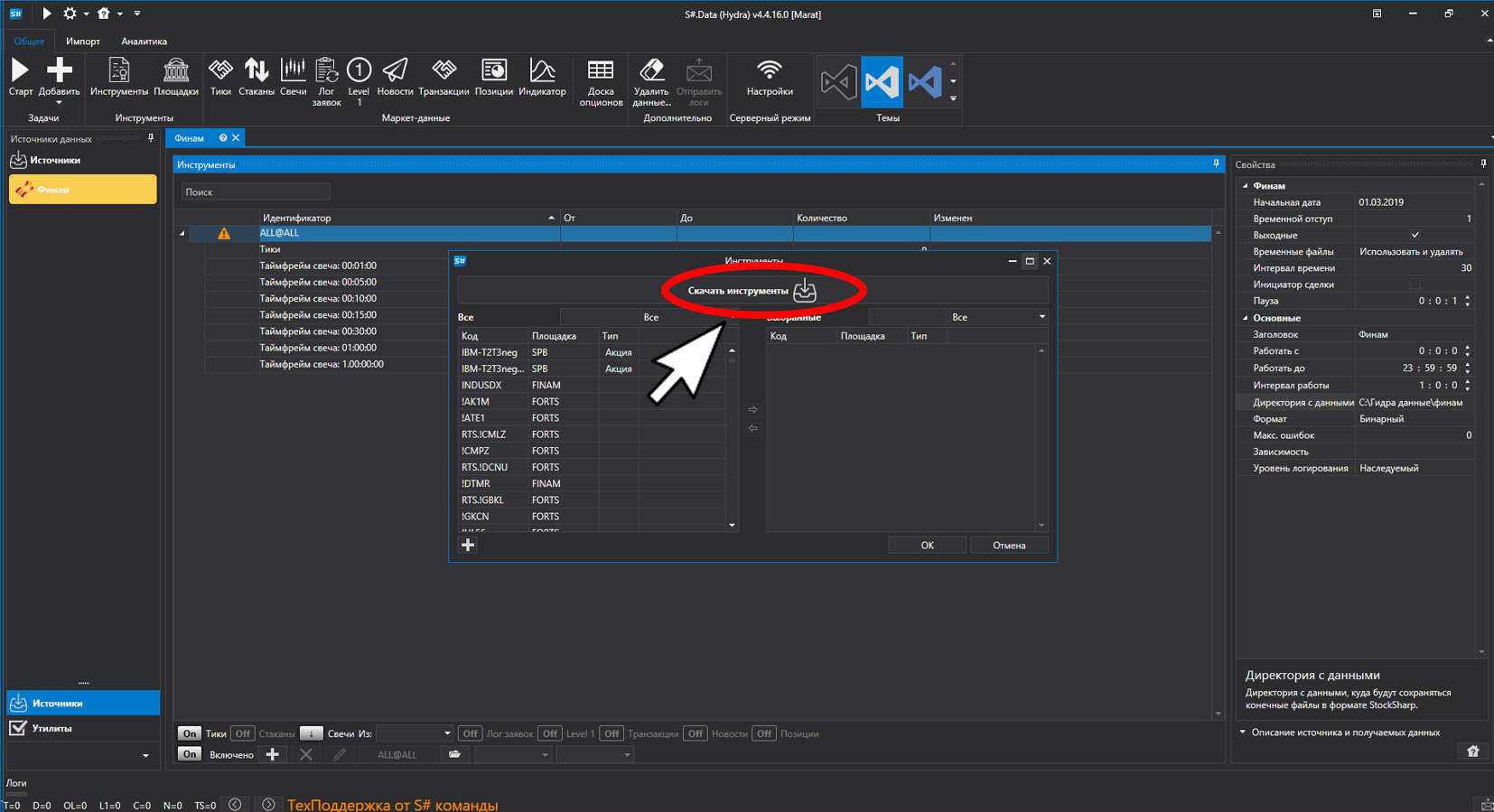Uncheck the Выходные checkbox
The image size is (1494, 812).
click(1415, 235)
